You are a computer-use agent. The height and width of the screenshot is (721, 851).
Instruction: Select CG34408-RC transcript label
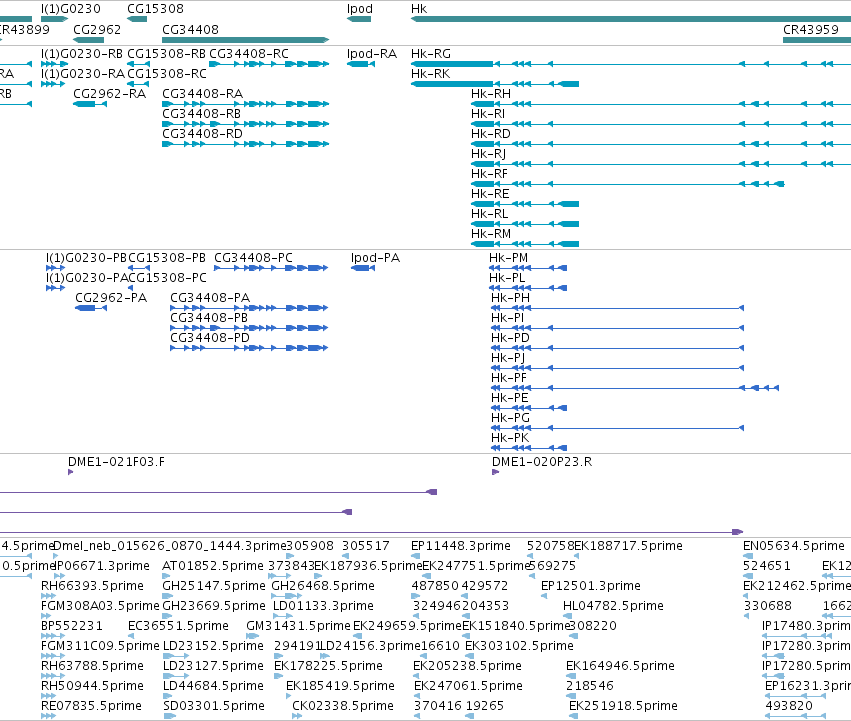(249, 54)
